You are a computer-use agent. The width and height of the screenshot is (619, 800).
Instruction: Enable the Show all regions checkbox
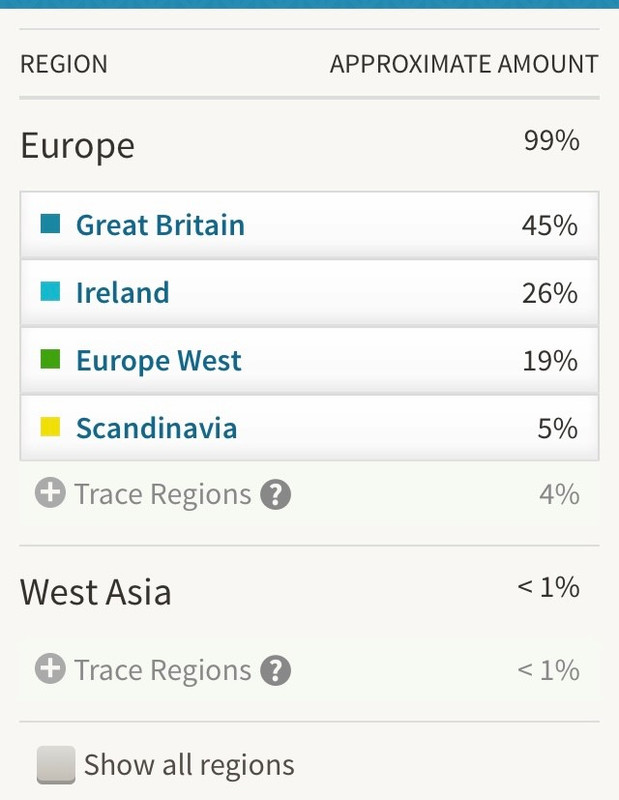[56, 765]
